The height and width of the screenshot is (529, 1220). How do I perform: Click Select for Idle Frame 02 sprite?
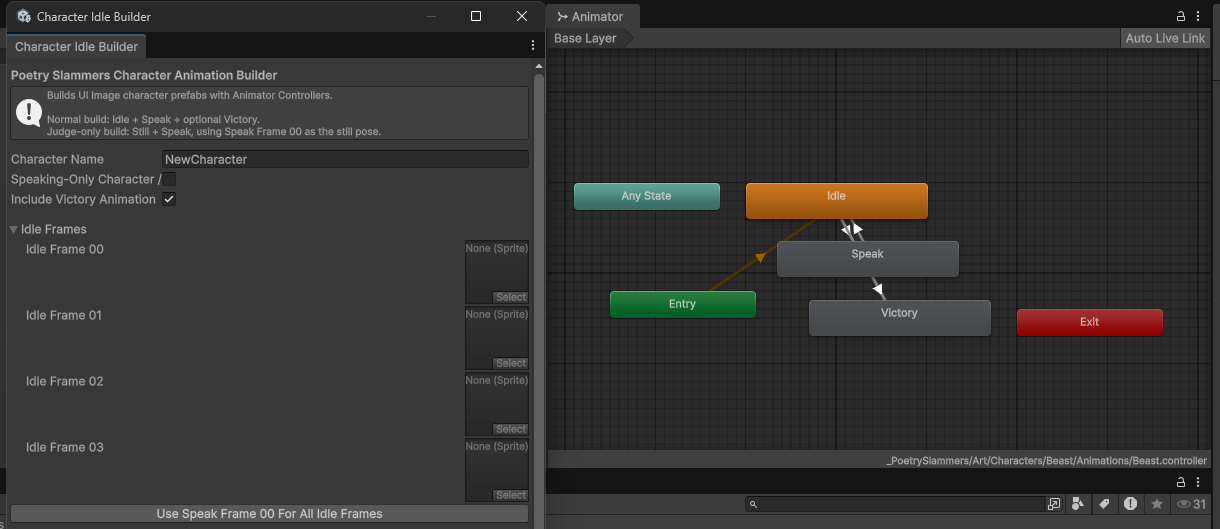(x=510, y=429)
